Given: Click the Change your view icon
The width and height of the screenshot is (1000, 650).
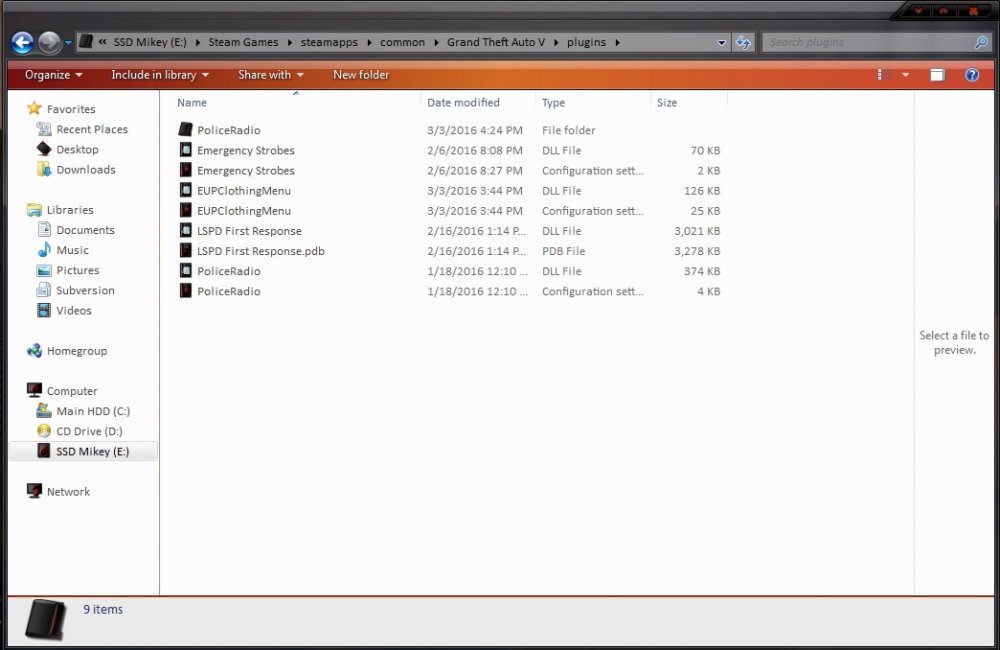Looking at the screenshot, I should tap(884, 75).
